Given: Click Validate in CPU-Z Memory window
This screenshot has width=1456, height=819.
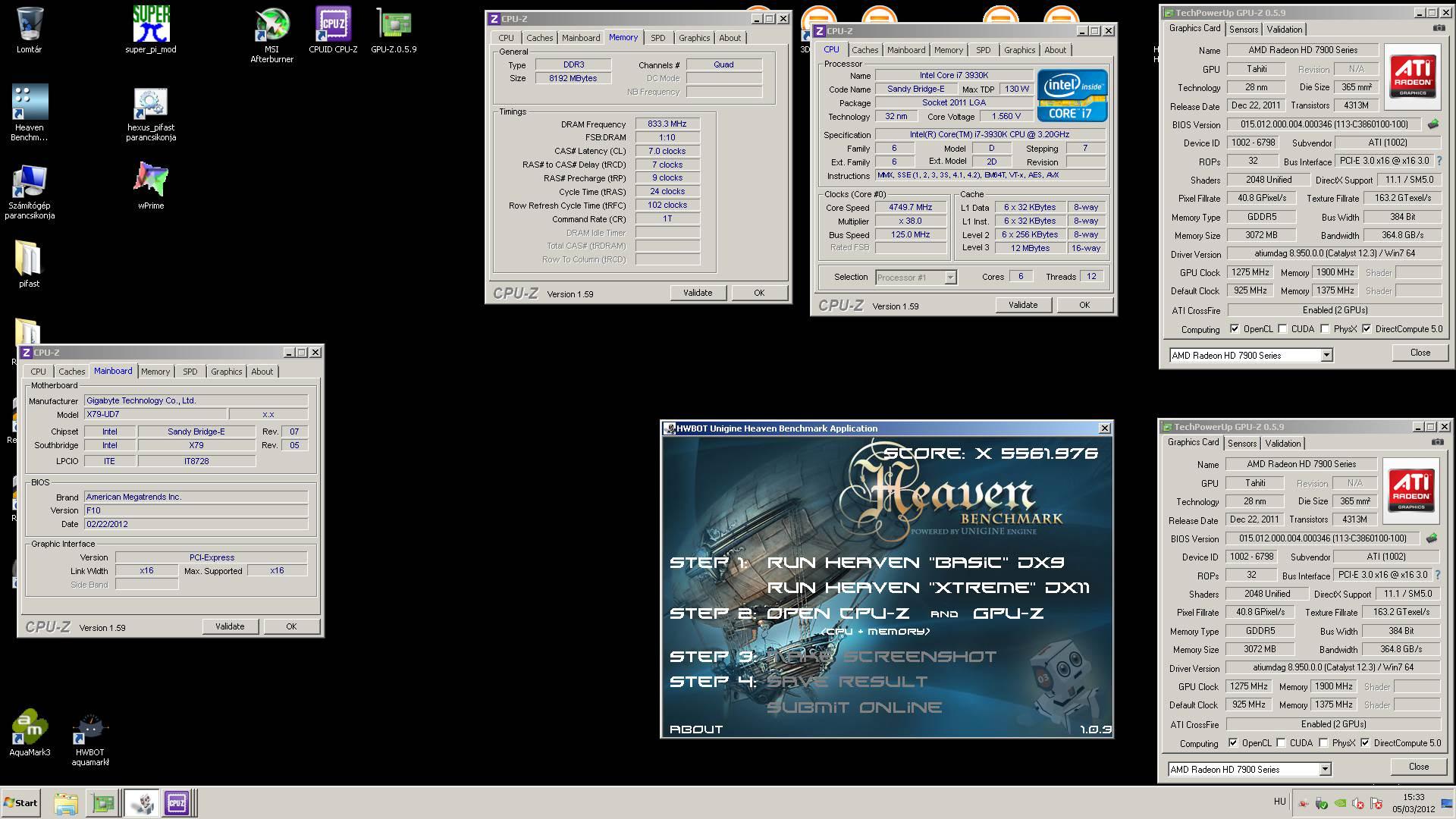Looking at the screenshot, I should (698, 293).
